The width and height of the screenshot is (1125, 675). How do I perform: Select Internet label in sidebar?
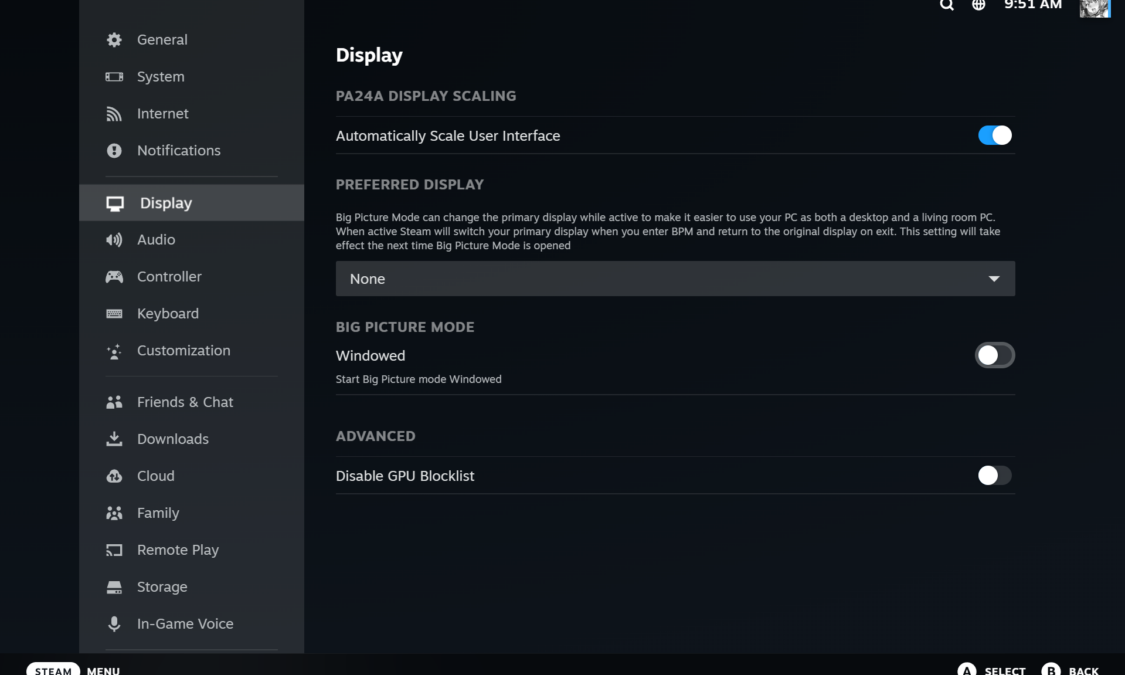pos(163,113)
